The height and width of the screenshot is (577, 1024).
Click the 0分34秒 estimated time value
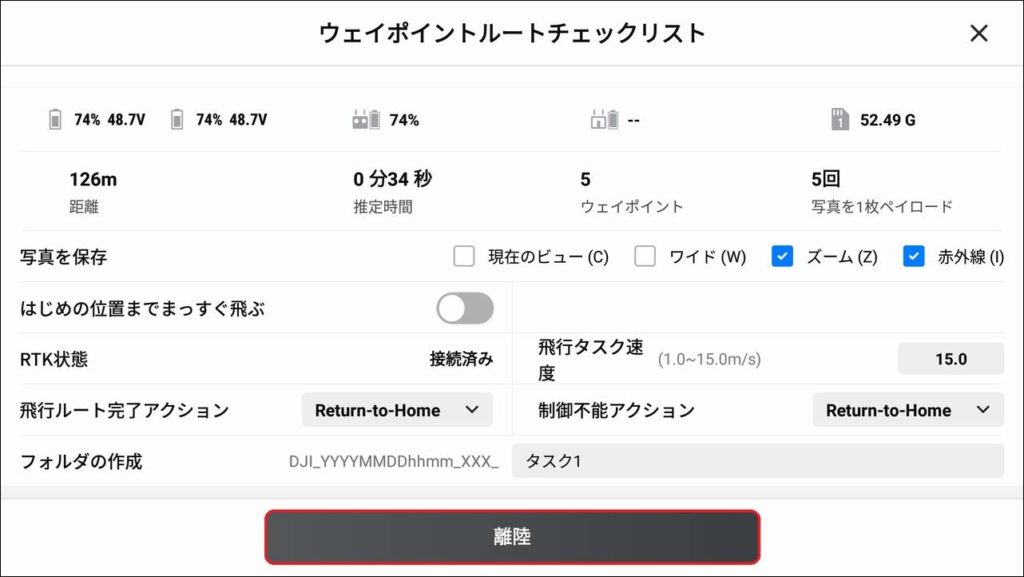[x=392, y=180]
